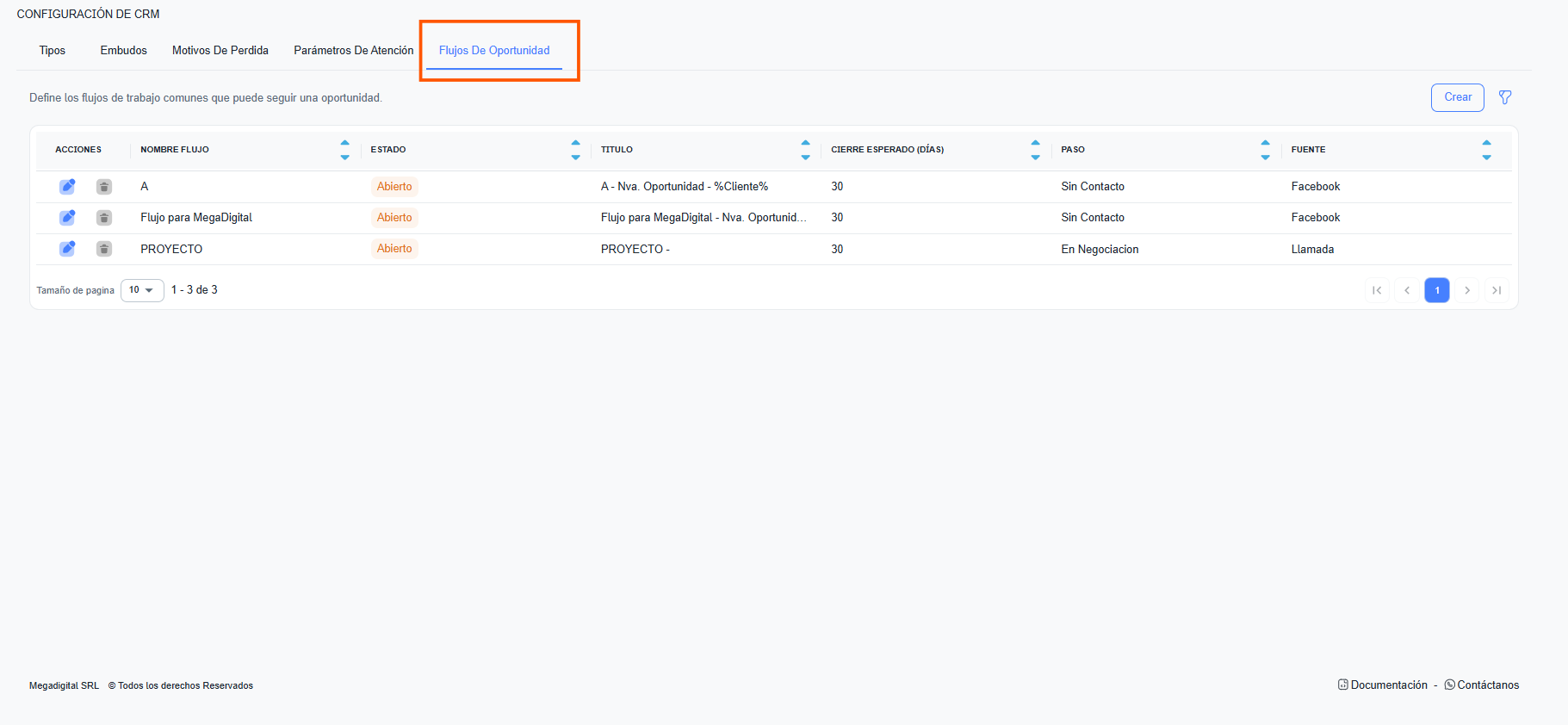
Task: Select the Parámetros De Atención tab
Action: 353,51
